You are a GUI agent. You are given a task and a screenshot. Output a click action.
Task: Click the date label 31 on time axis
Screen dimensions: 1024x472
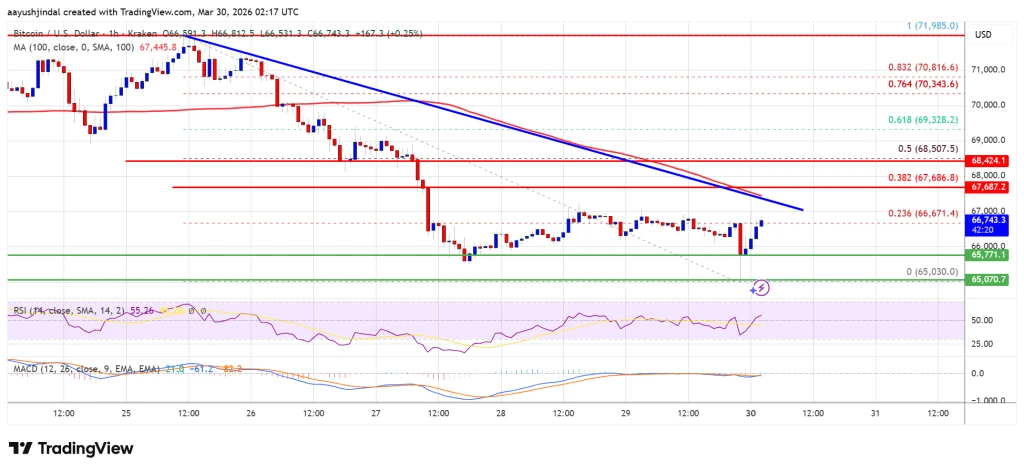point(876,414)
